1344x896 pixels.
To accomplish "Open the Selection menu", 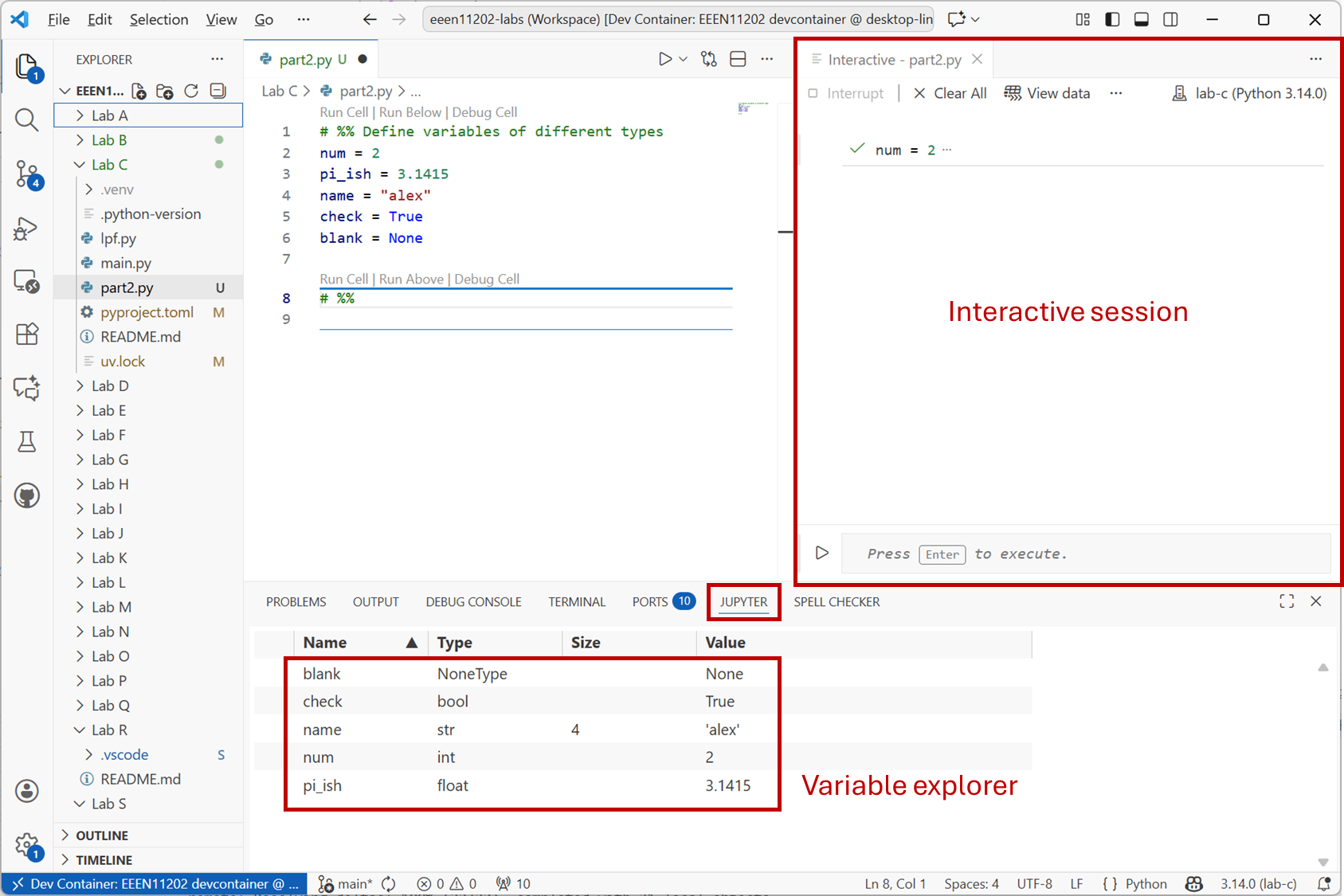I will pos(159,19).
